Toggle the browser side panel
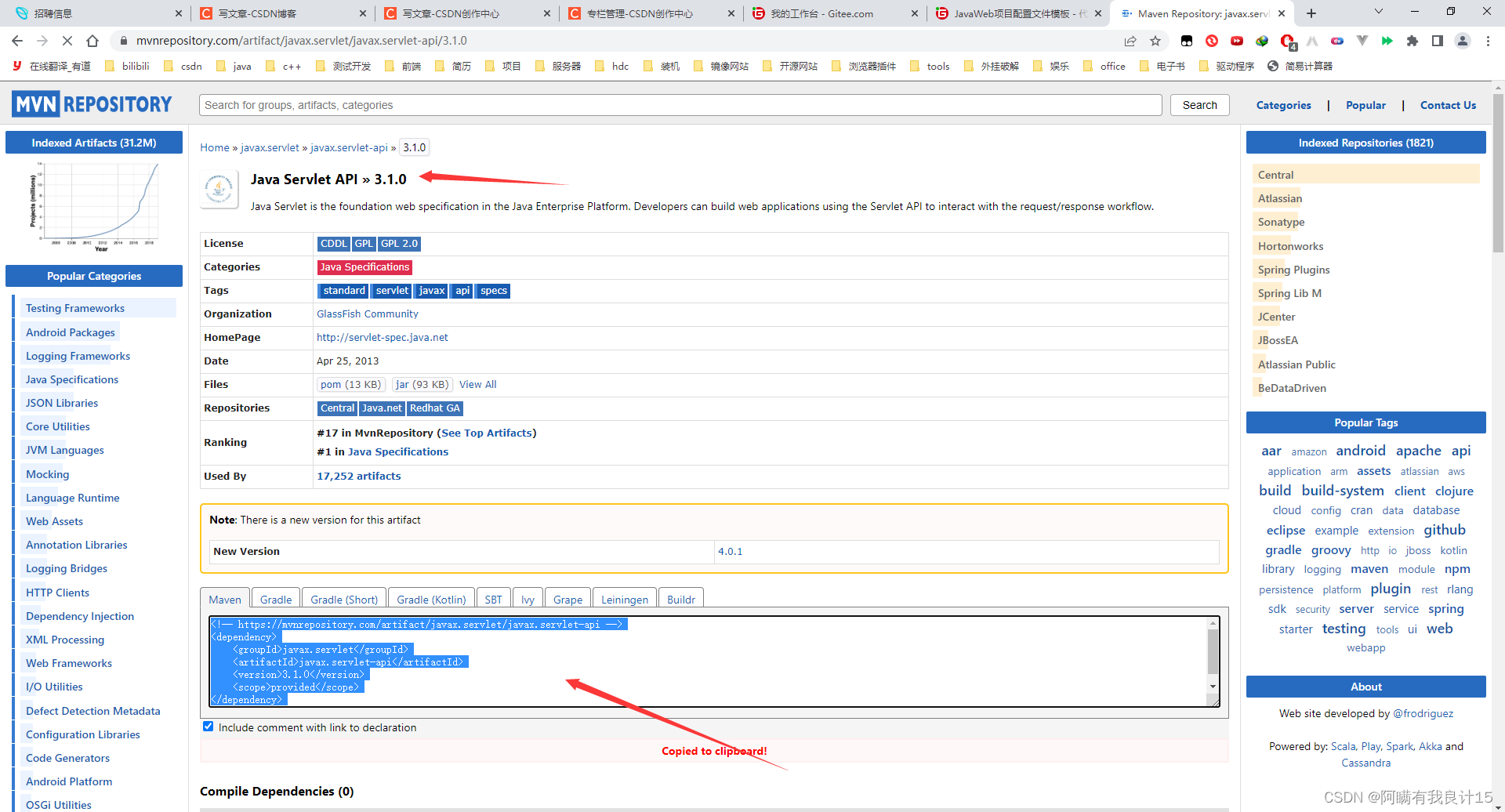1505x812 pixels. 1438,41
